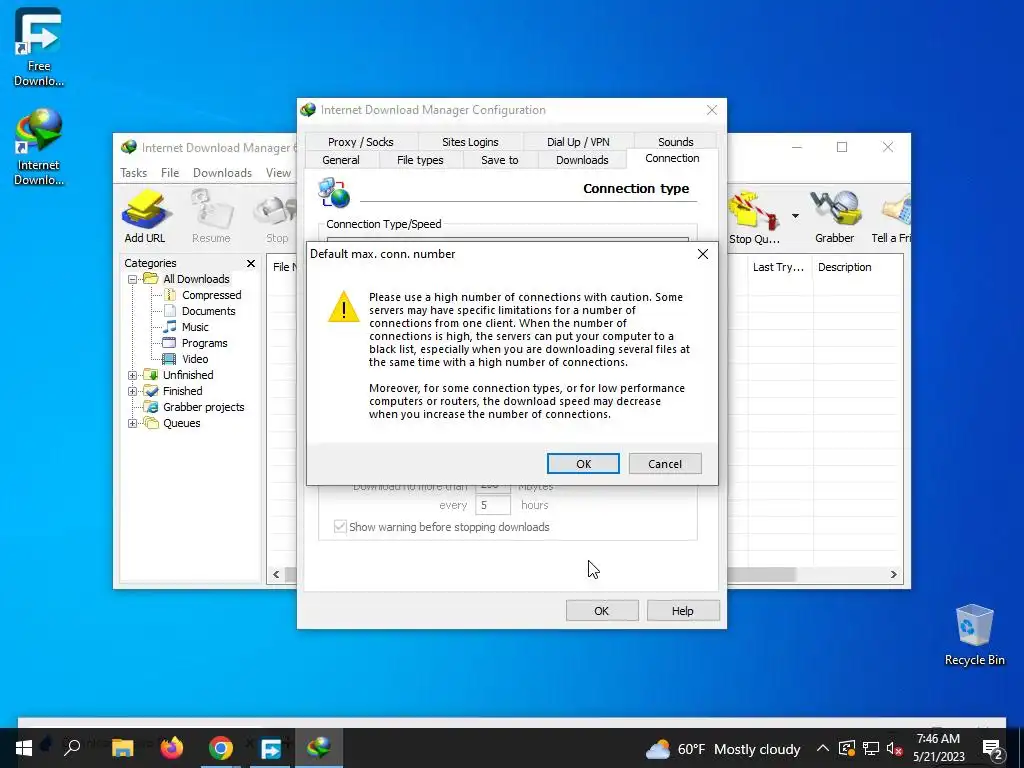1024x768 pixels.
Task: Open Free Download Manager desktop shortcut
Action: (x=39, y=47)
